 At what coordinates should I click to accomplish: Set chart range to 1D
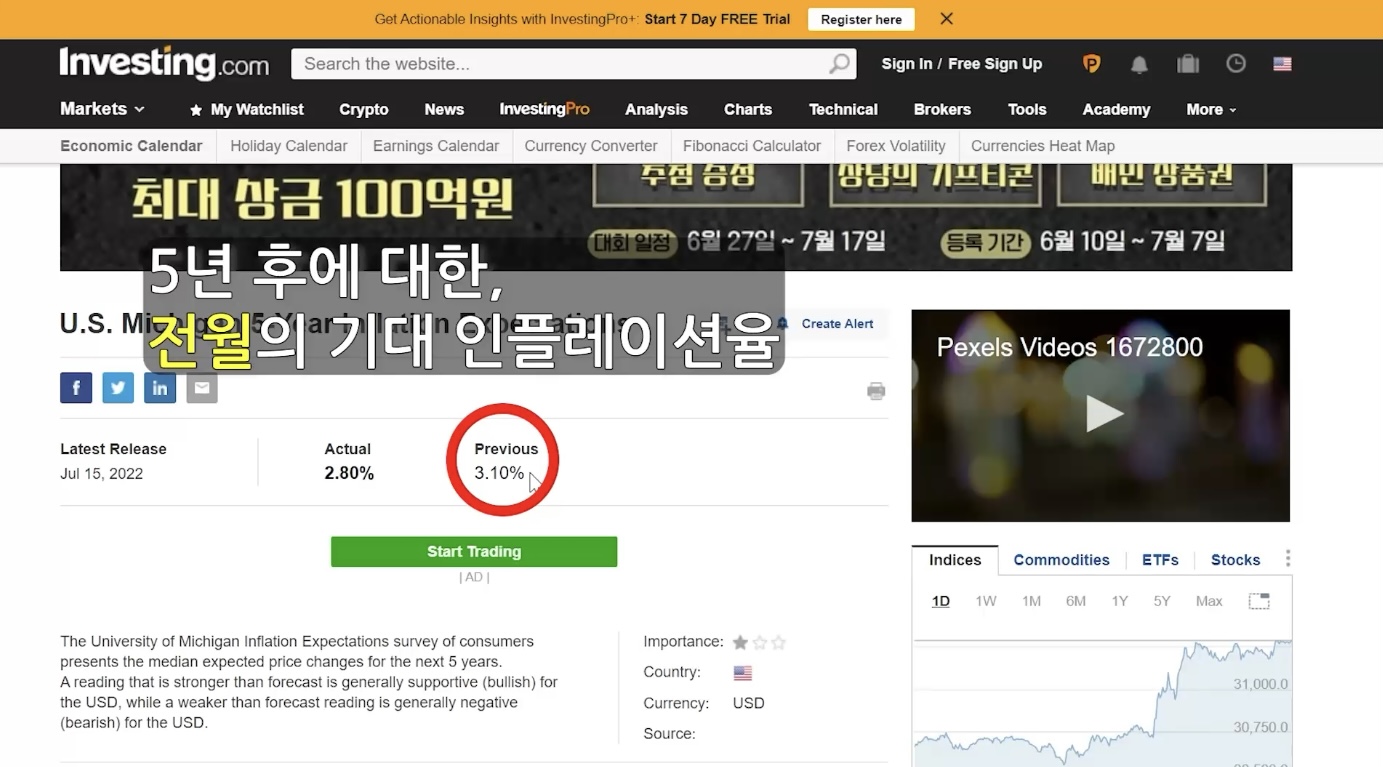(x=941, y=601)
